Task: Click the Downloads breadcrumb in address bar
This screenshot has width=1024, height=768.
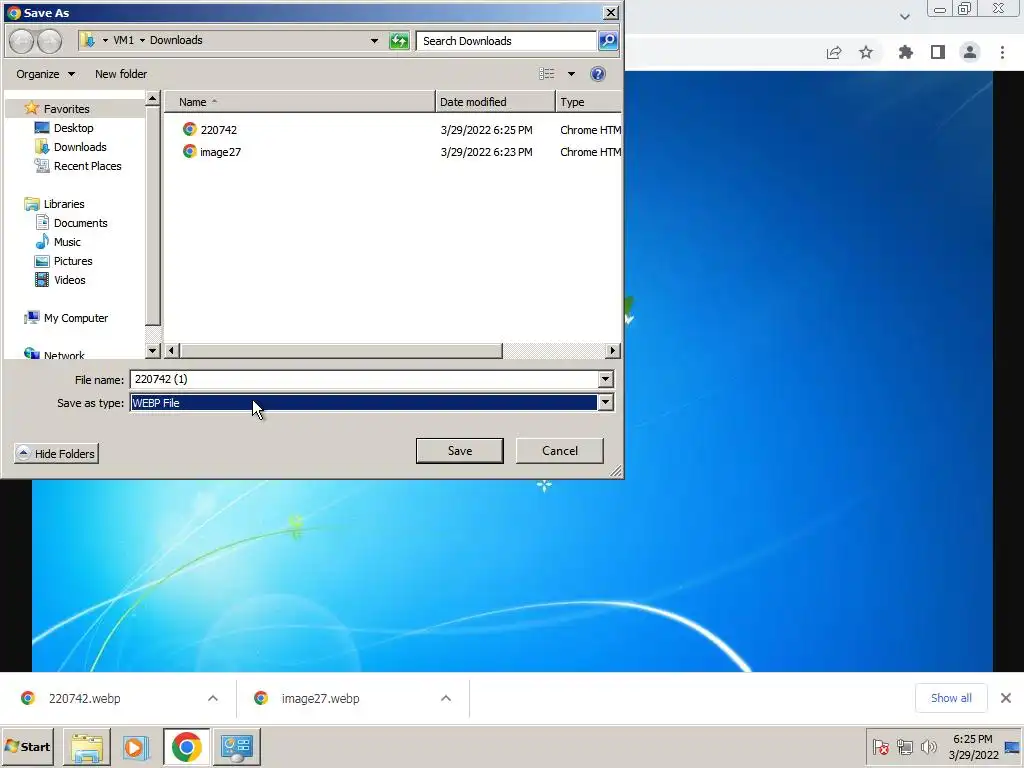Action: 176,40
